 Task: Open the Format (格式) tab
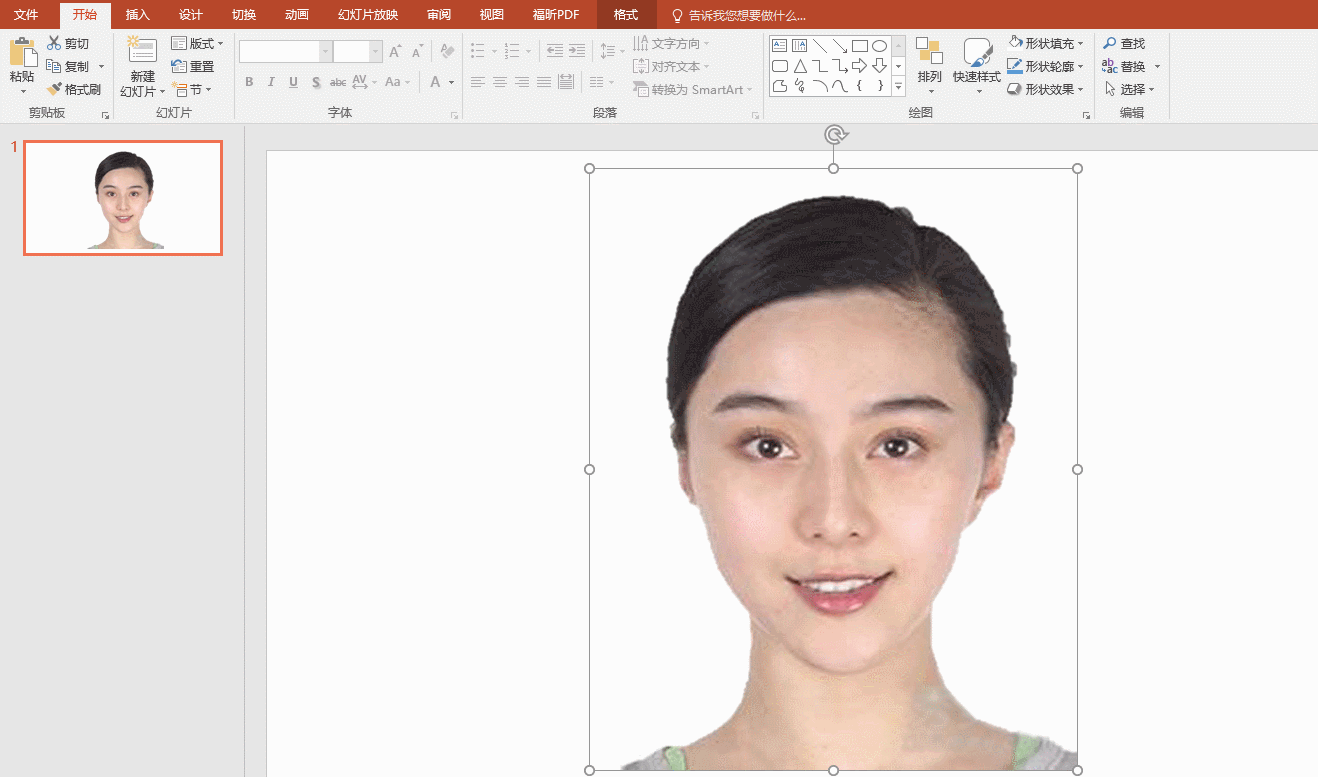pyautogui.click(x=626, y=15)
